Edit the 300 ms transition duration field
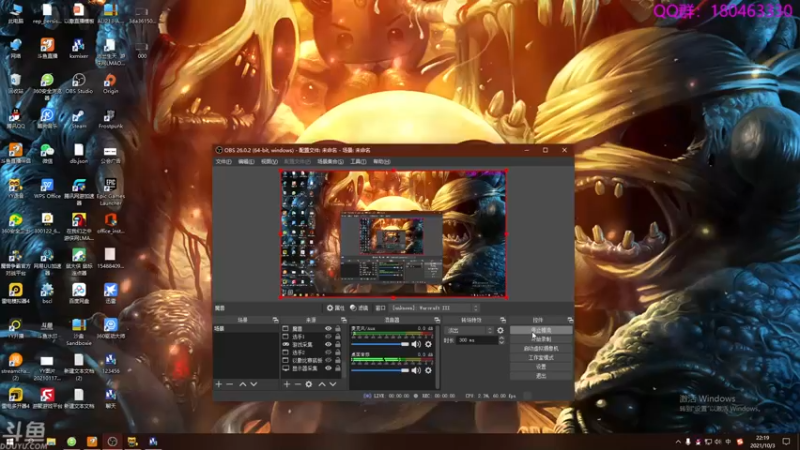Viewport: 800px width, 450px height. 477,340
